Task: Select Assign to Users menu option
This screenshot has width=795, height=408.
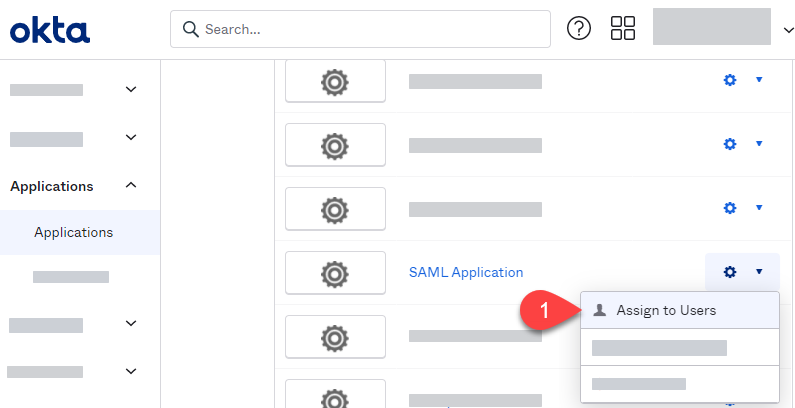Action: tap(666, 310)
